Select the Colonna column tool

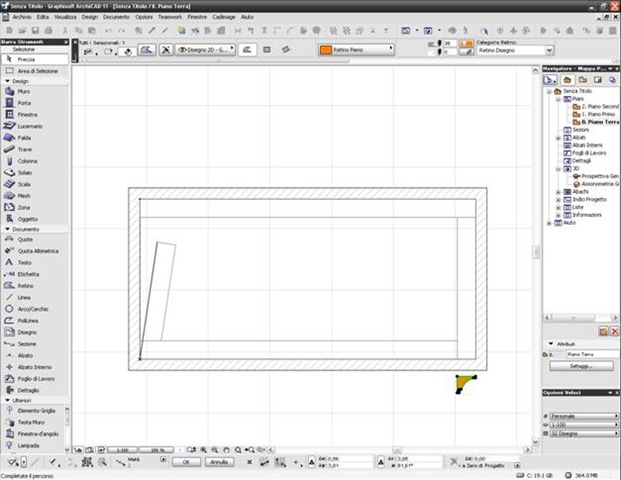tap(27, 161)
